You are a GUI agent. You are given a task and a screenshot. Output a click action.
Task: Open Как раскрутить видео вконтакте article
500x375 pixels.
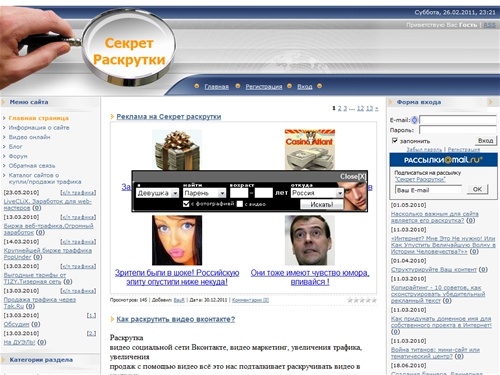click(176, 319)
